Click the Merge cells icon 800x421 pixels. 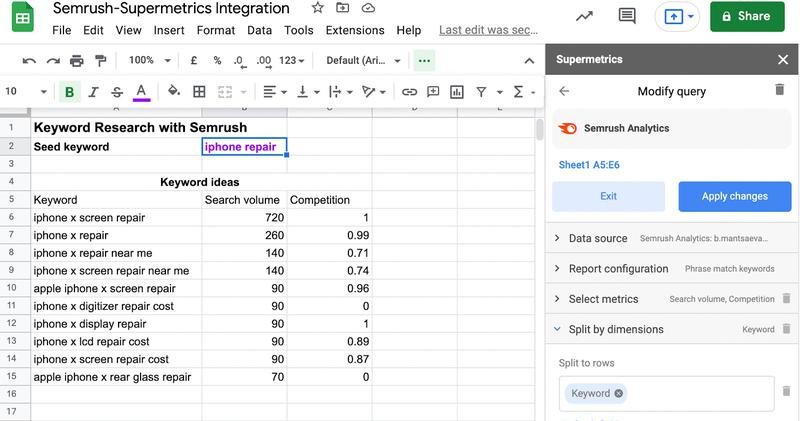pos(224,92)
